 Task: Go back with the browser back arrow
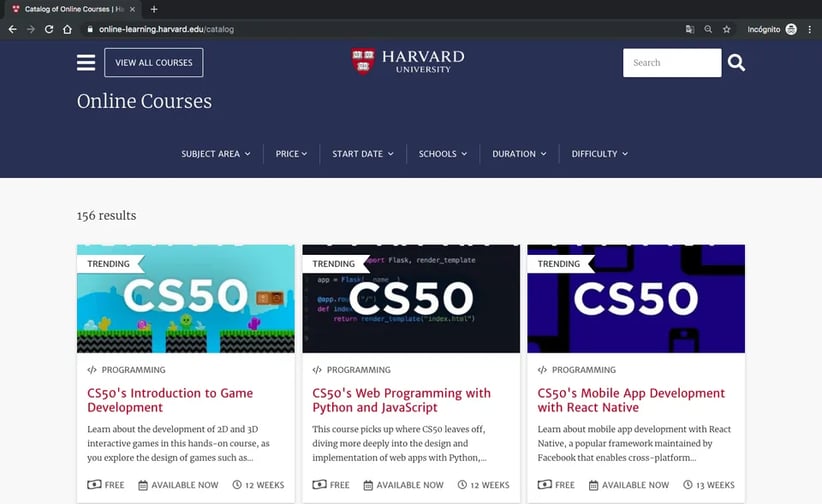[13, 29]
